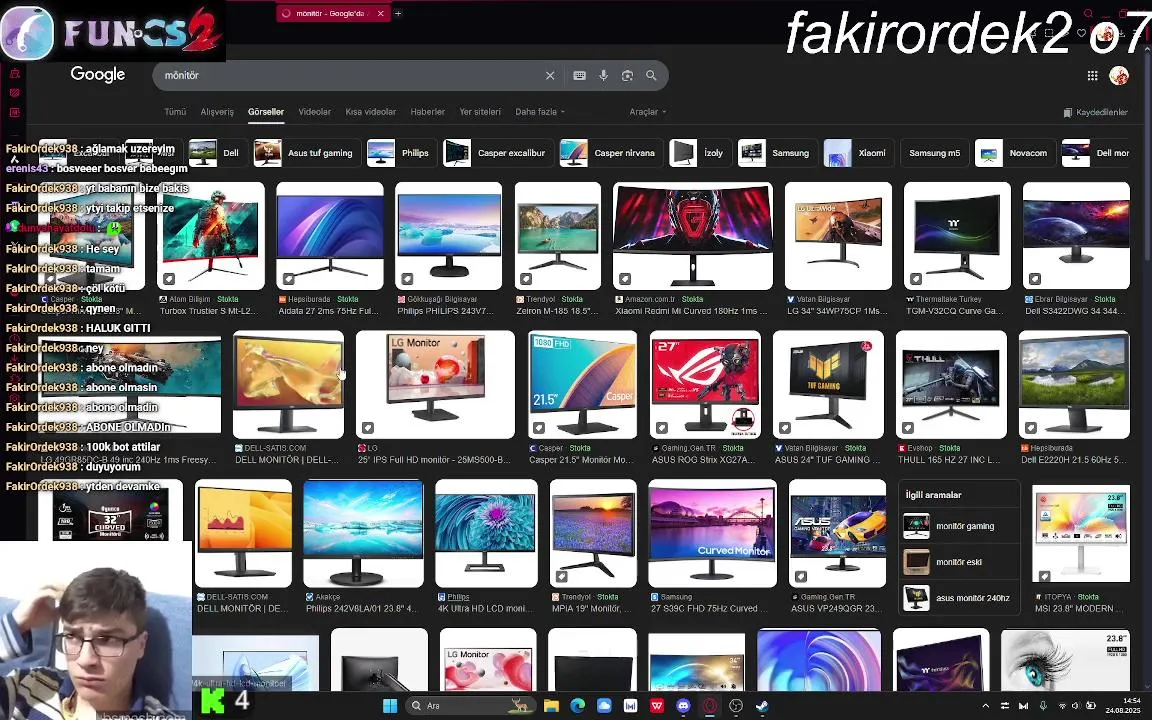
Task: Open the Xiaomi Redmi Mi Curved monitor image
Action: pos(693,236)
